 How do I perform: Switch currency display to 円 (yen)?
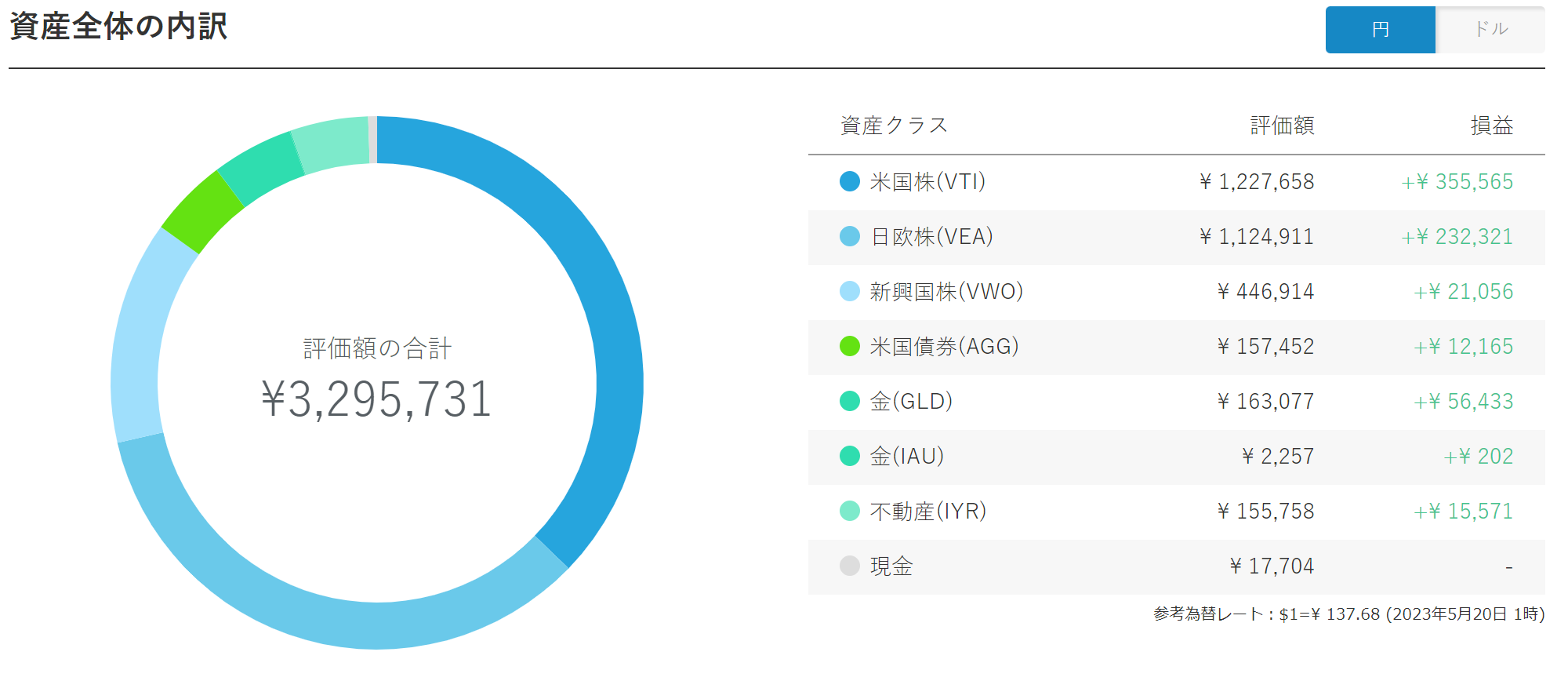coord(1380,30)
